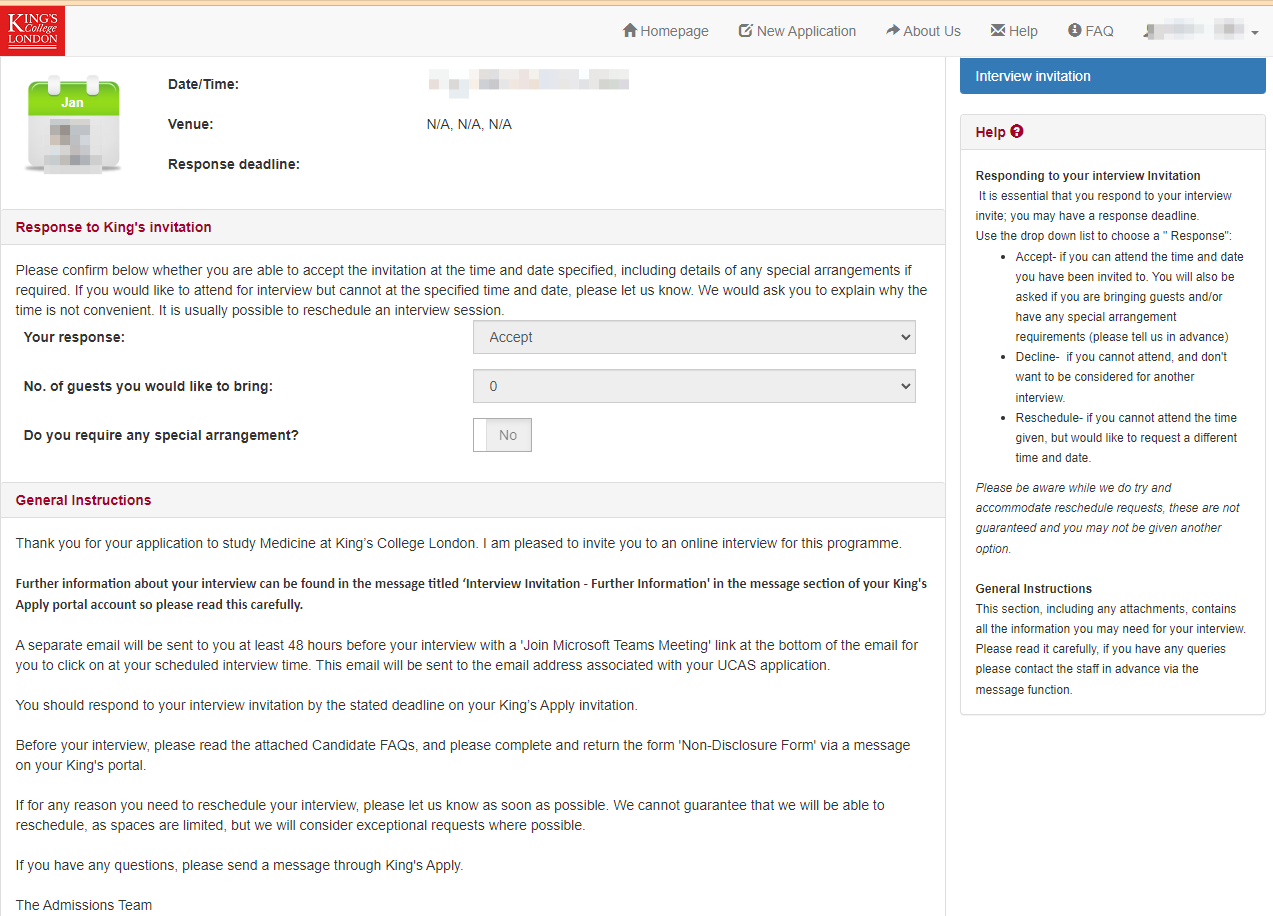The image size is (1273, 916).
Task: Open the user account dropdown menu
Action: [1200, 31]
